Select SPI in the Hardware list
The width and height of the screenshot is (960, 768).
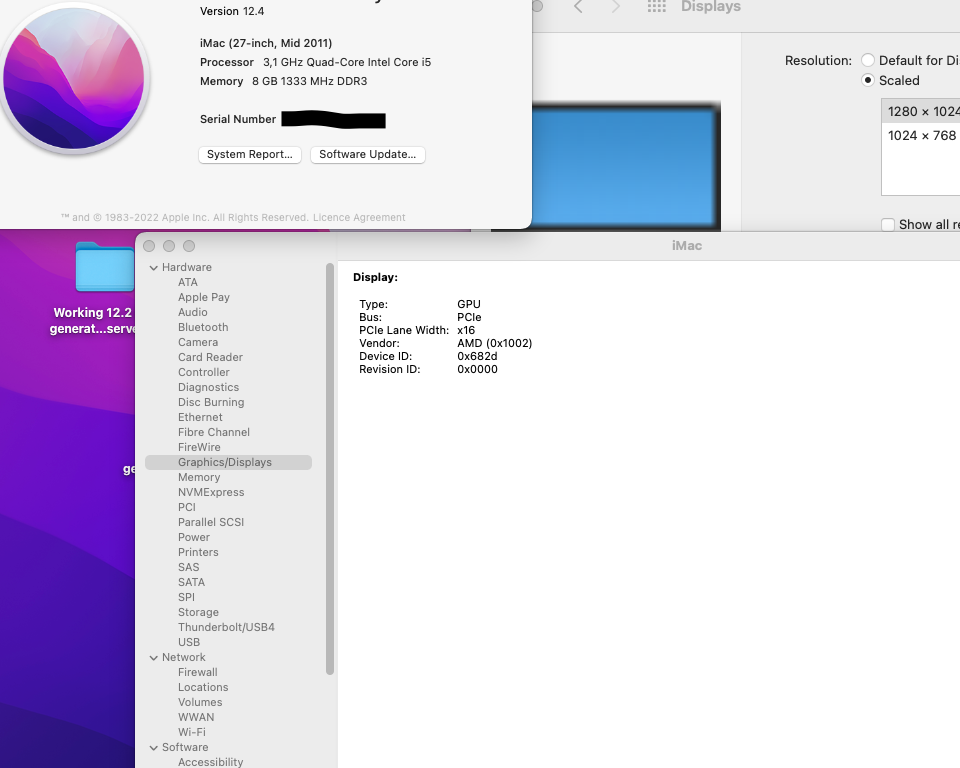click(187, 597)
